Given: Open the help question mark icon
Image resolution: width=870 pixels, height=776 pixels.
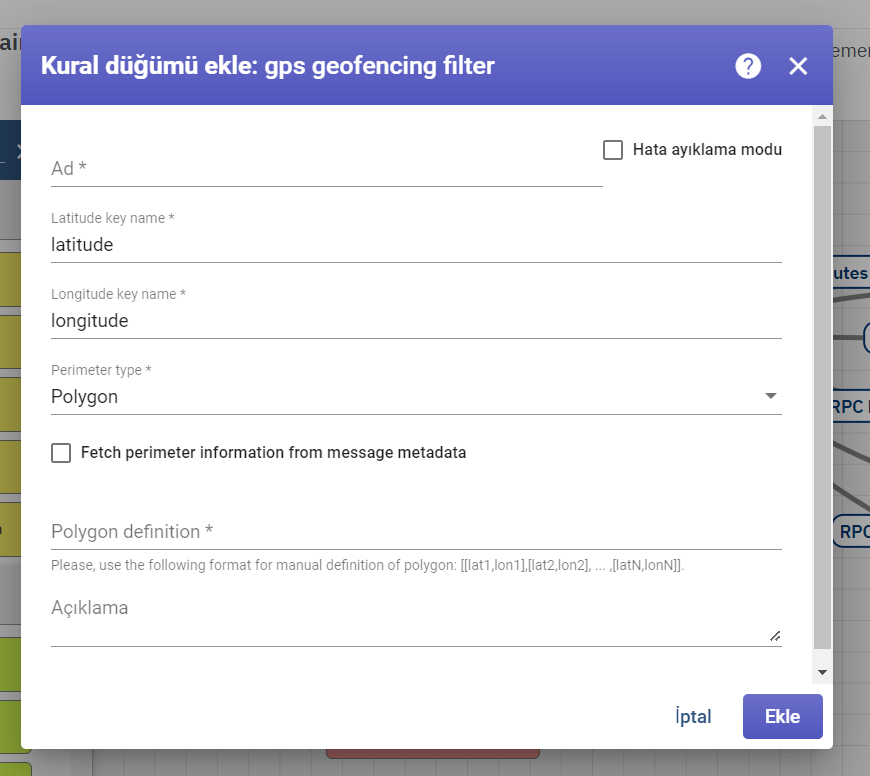Looking at the screenshot, I should (x=748, y=66).
